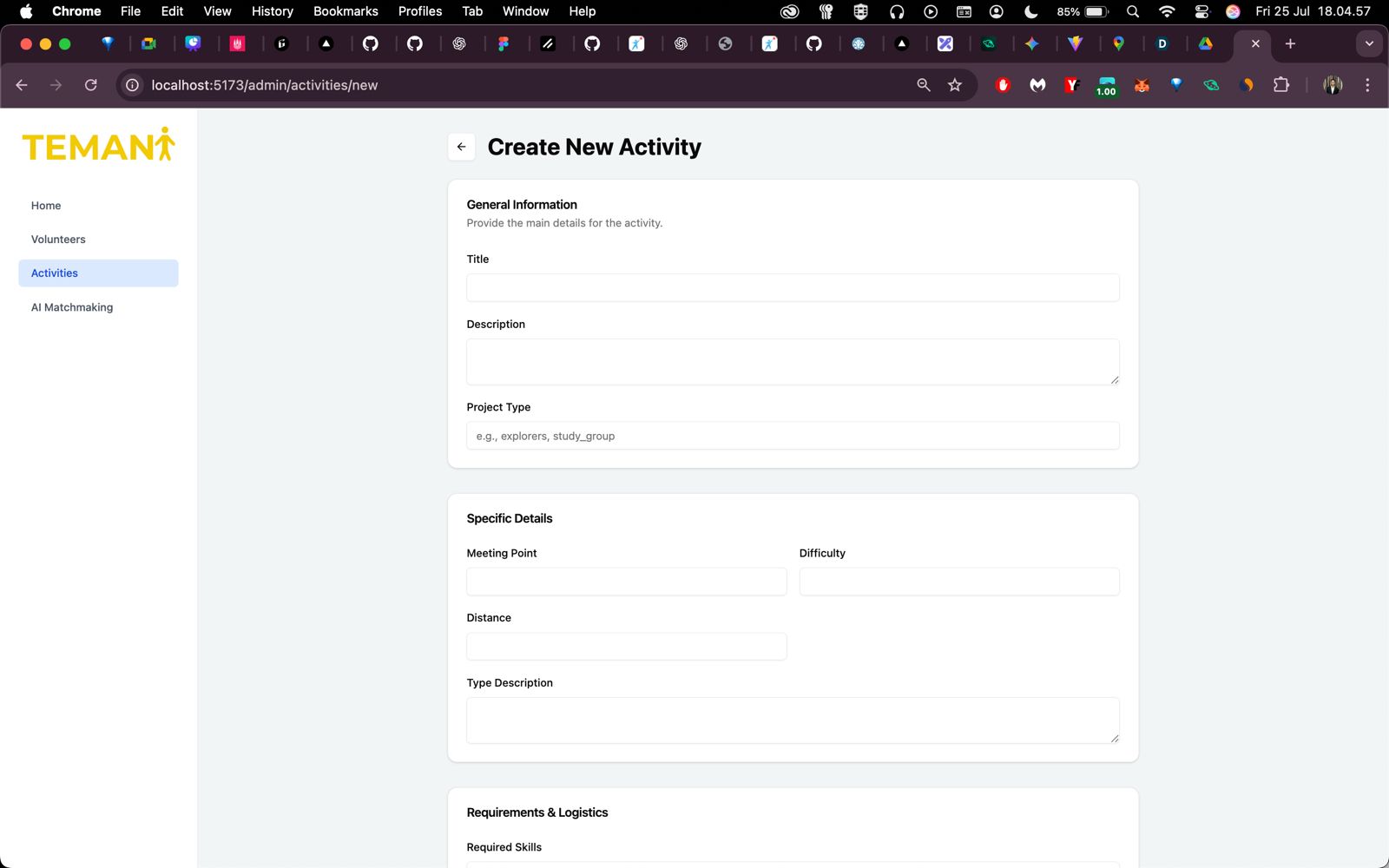Viewport: 1389px width, 868px height.
Task: Open AI Matchmaking in the sidebar
Action: point(98,307)
